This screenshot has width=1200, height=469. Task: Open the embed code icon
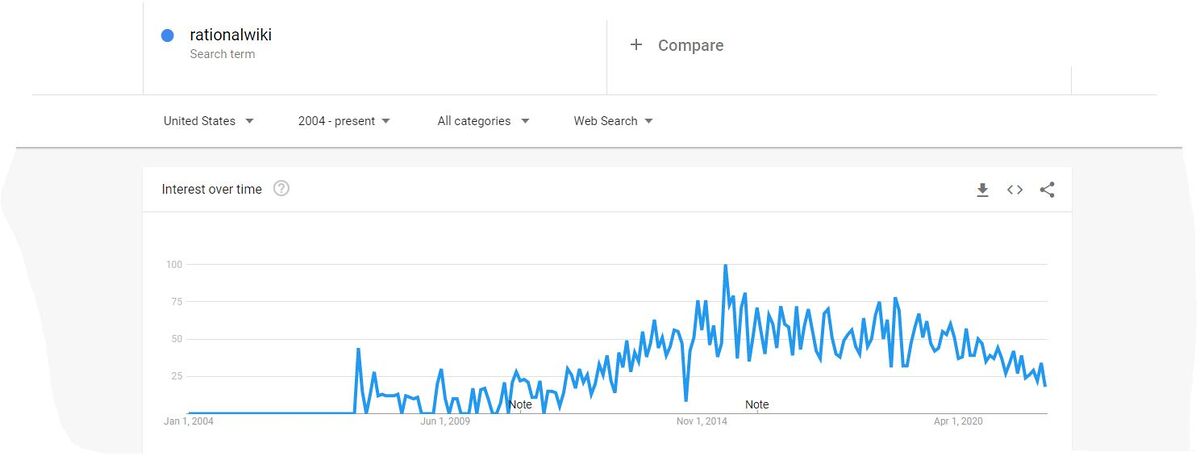(1015, 190)
